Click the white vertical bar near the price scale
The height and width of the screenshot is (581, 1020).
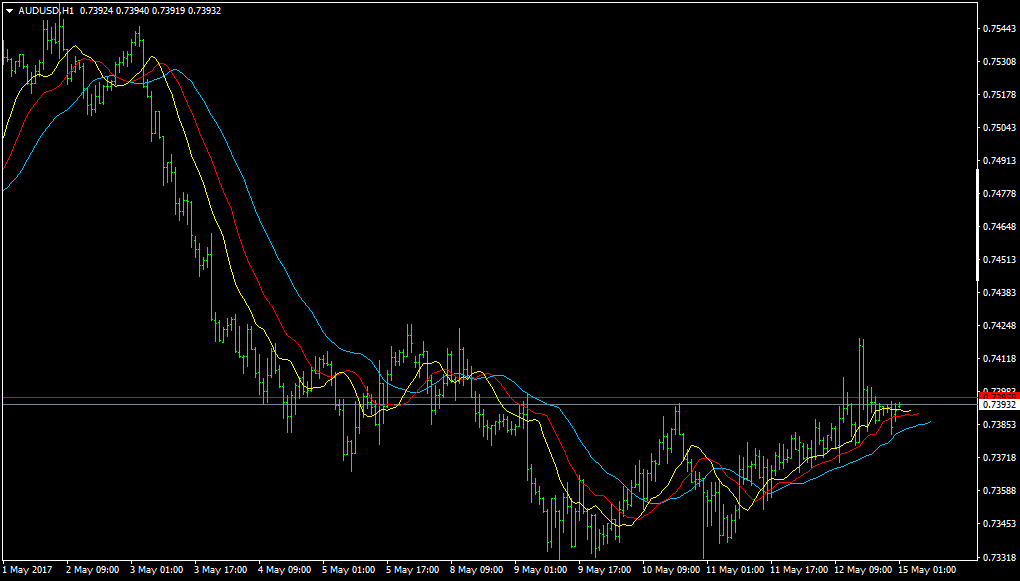(977, 224)
